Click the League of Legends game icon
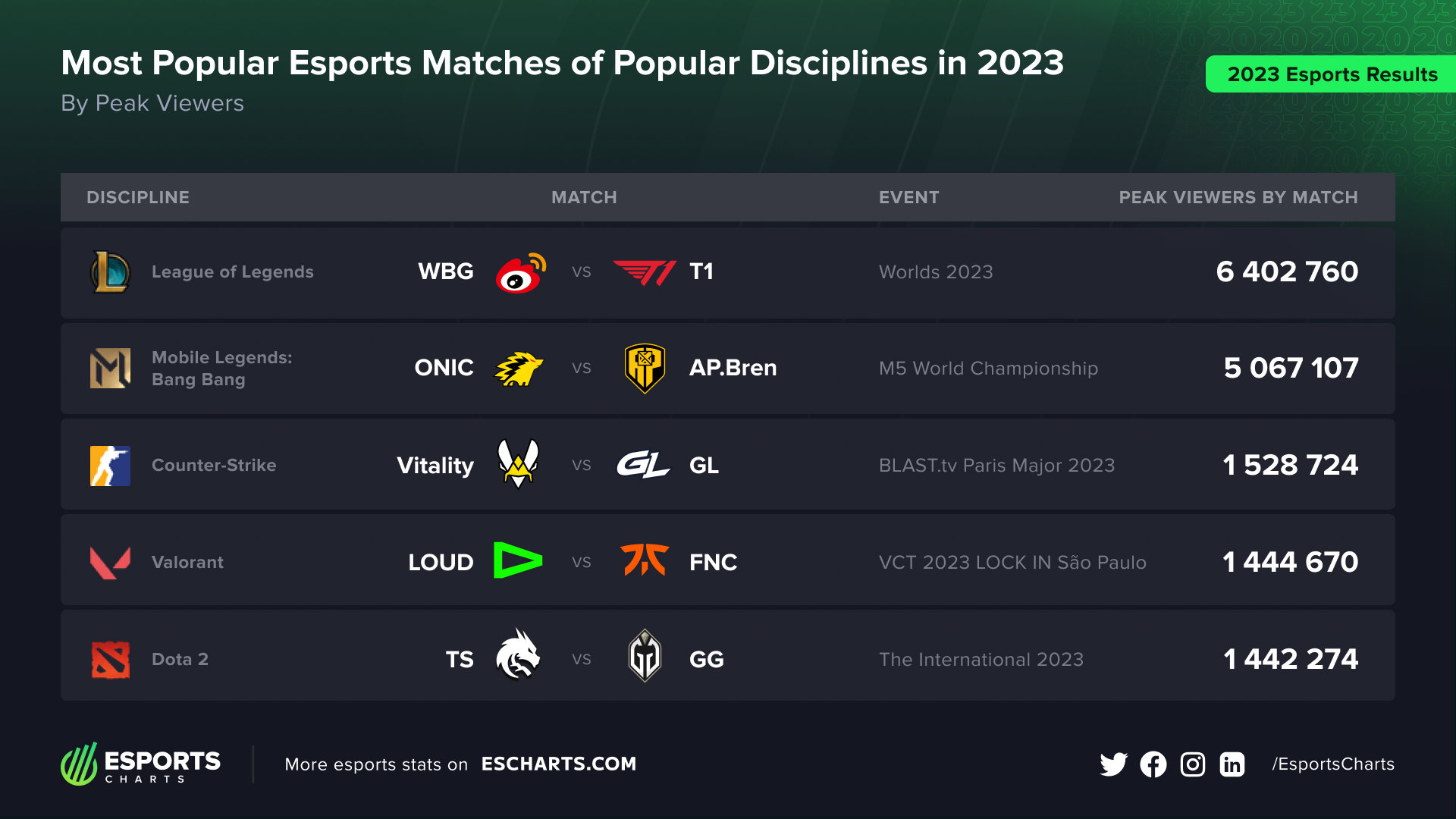Viewport: 1456px width, 819px height. [110, 272]
